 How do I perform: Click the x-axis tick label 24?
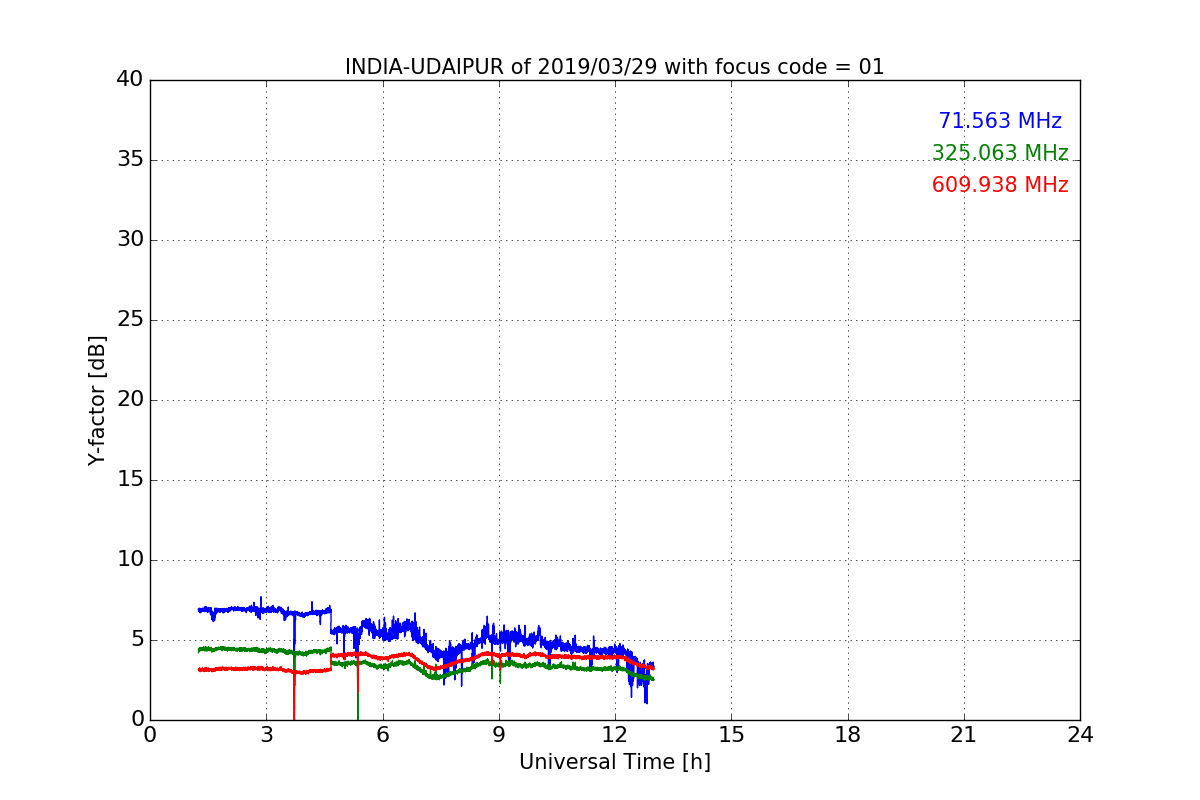[x=1080, y=735]
